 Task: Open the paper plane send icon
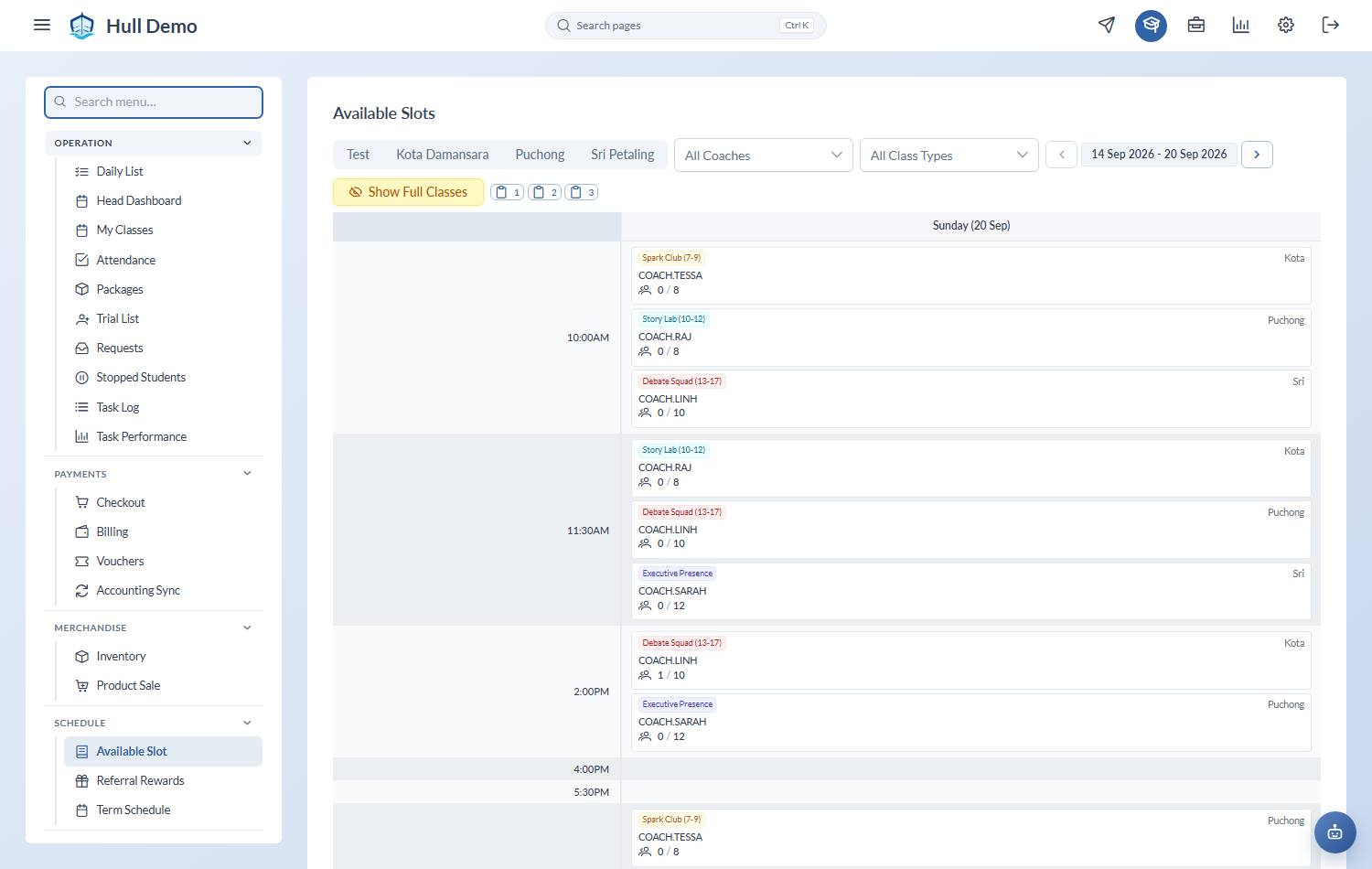tap(1107, 25)
